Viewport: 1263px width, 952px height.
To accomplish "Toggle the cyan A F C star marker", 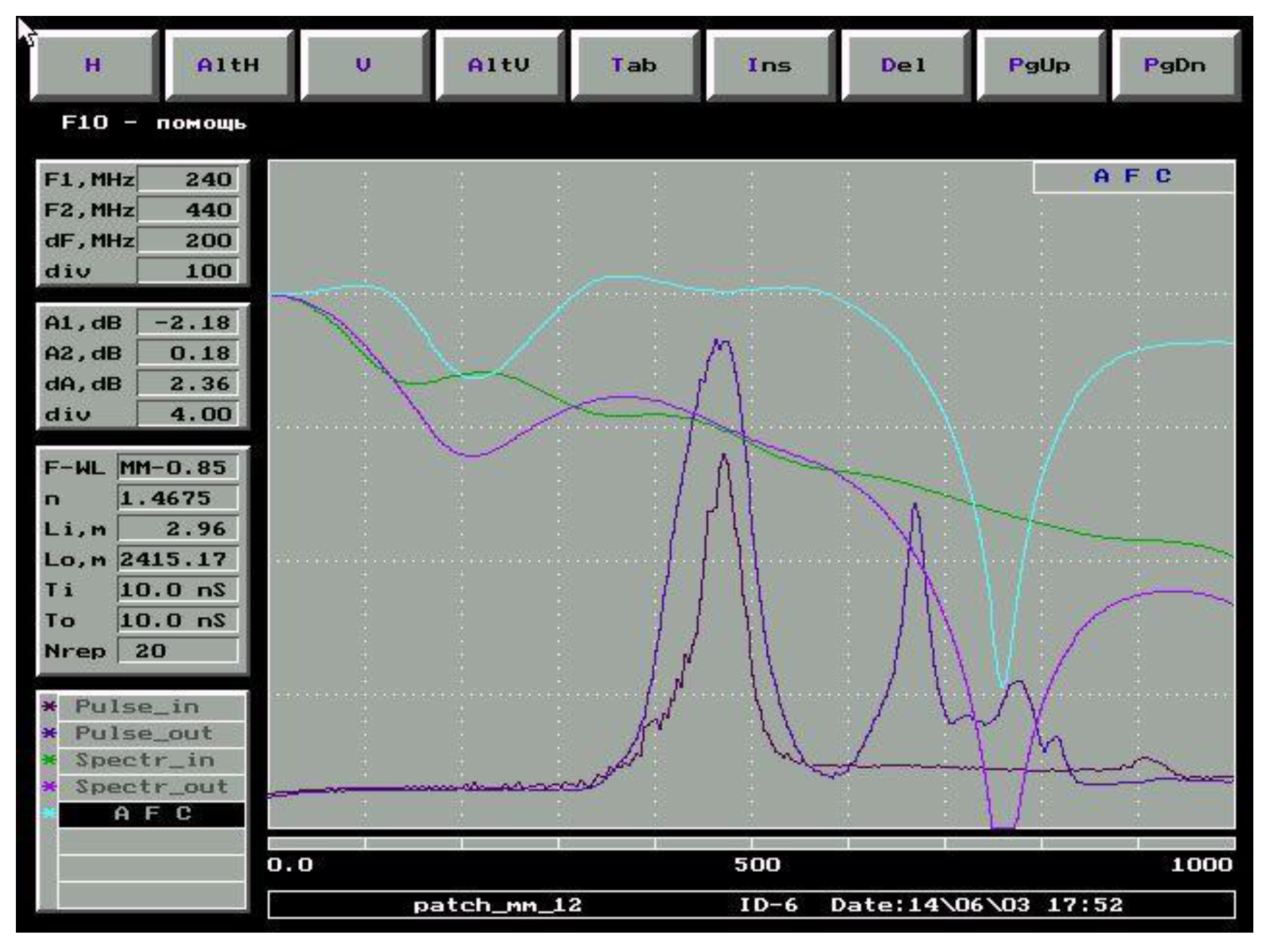I will pos(48,814).
